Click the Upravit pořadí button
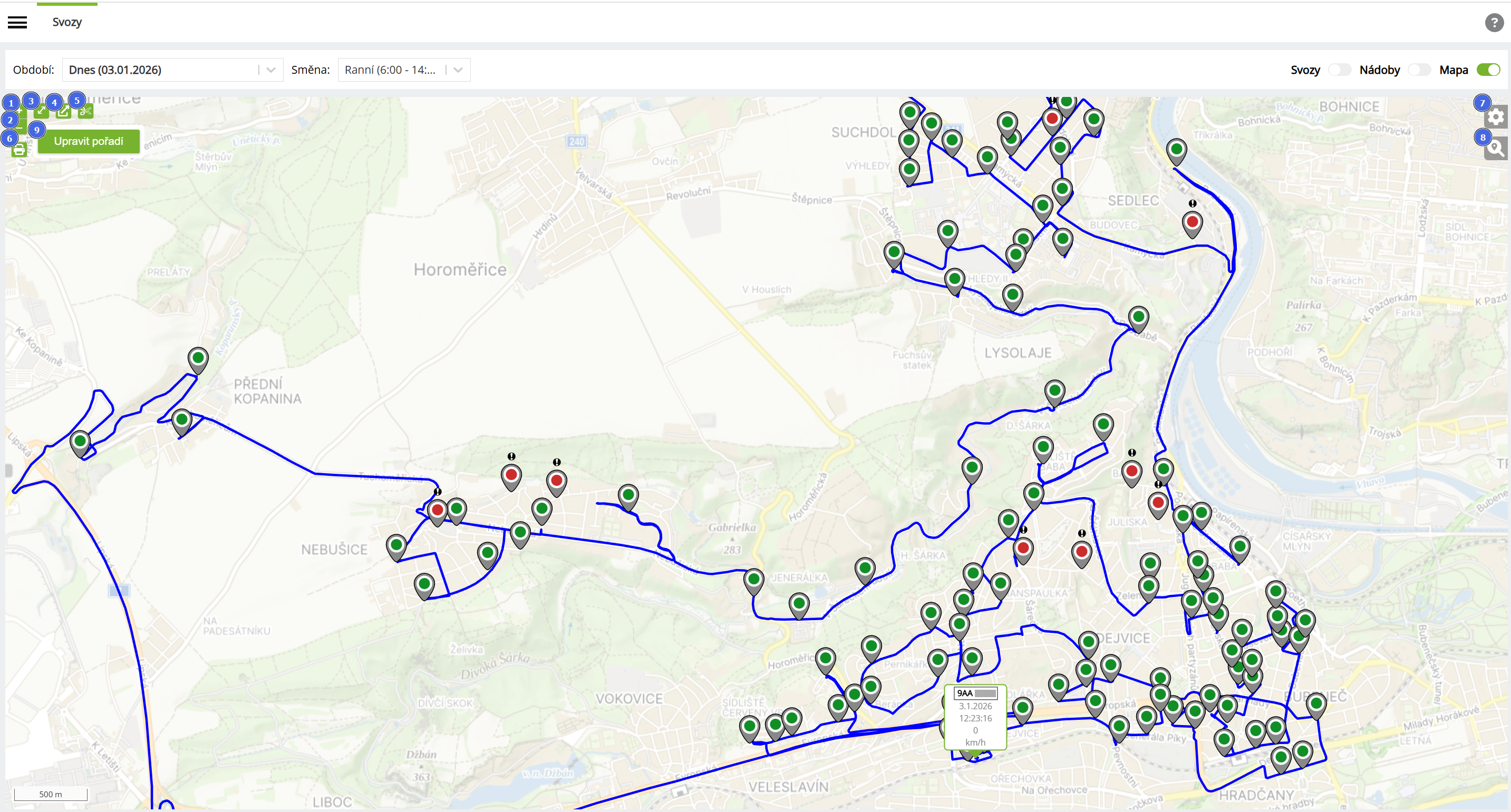The width and height of the screenshot is (1511, 812). (89, 141)
